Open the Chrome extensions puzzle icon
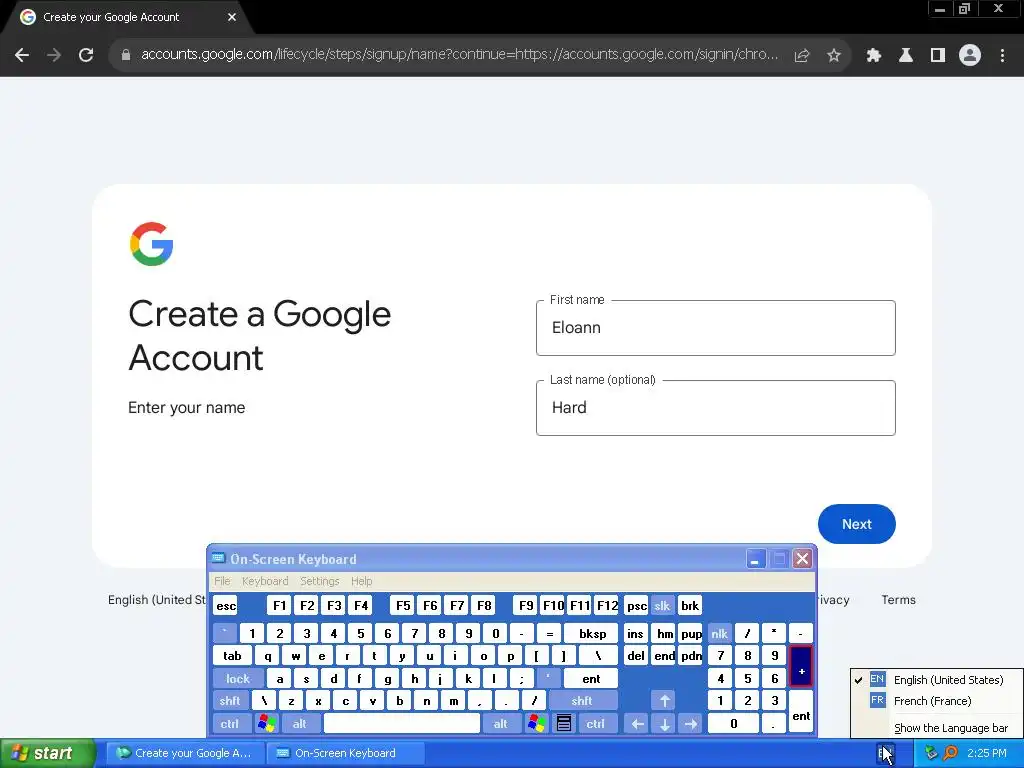The width and height of the screenshot is (1024, 768). [874, 56]
